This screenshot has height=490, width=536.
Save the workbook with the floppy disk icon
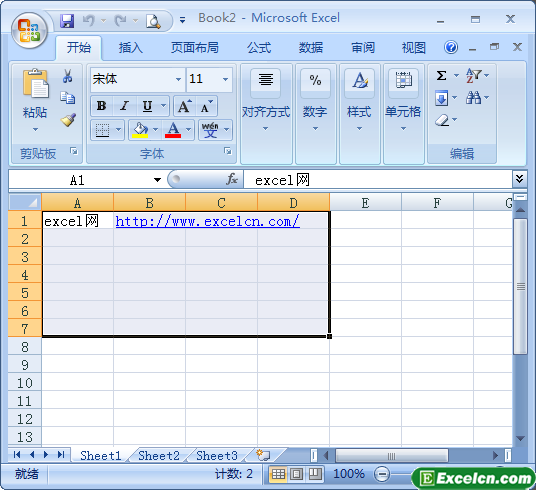coord(67,21)
